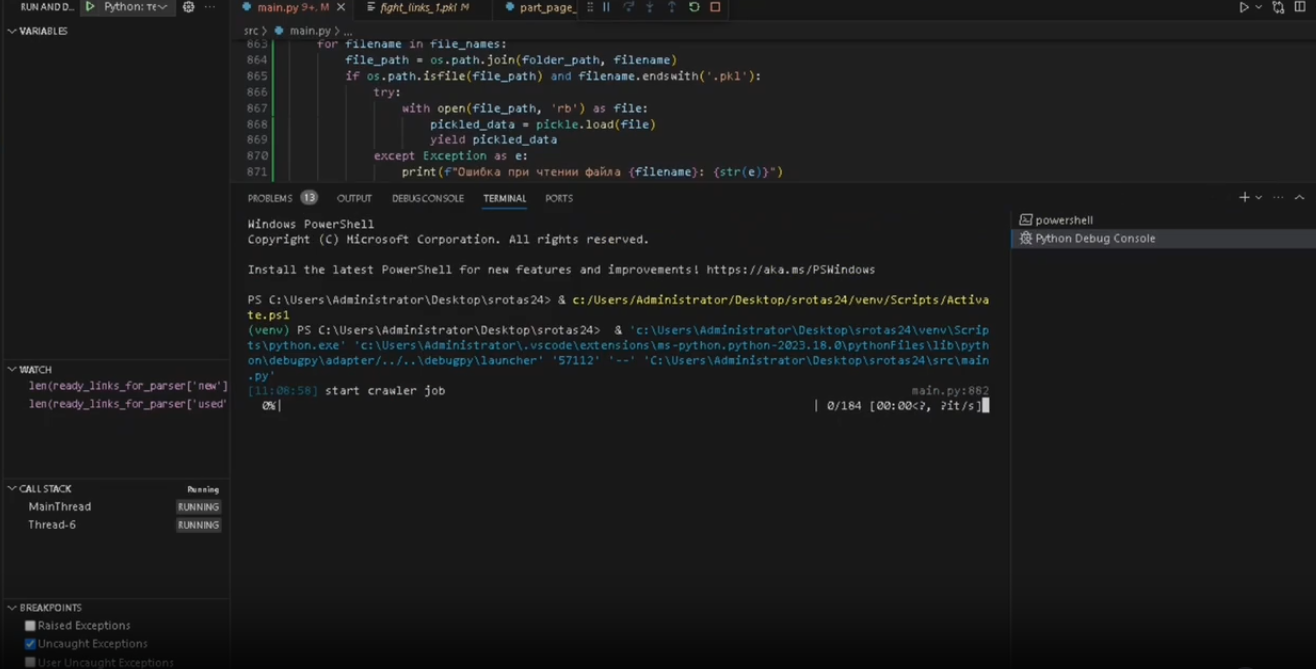The width and height of the screenshot is (1316, 669).
Task: Start debugging with the green play icon
Action: click(x=90, y=7)
